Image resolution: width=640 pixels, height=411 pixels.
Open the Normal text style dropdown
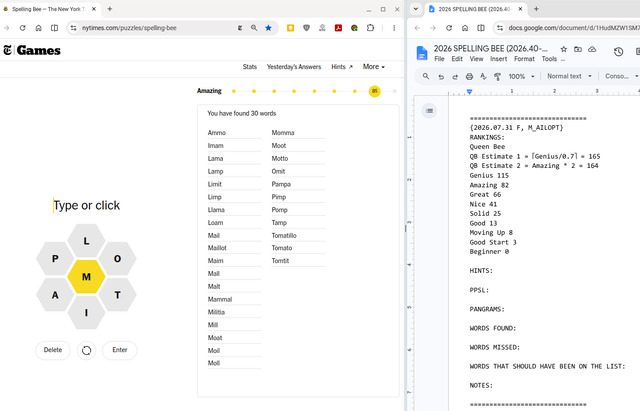tap(569, 76)
